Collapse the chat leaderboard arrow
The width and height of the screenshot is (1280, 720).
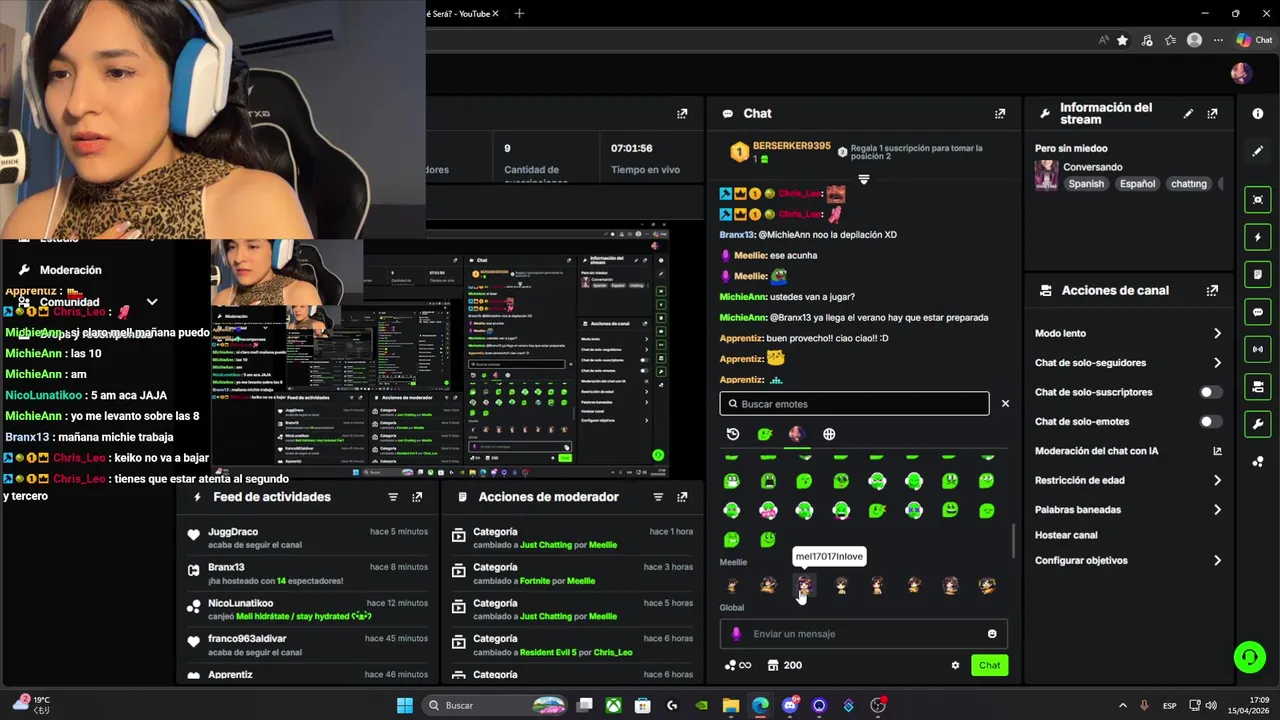click(864, 180)
